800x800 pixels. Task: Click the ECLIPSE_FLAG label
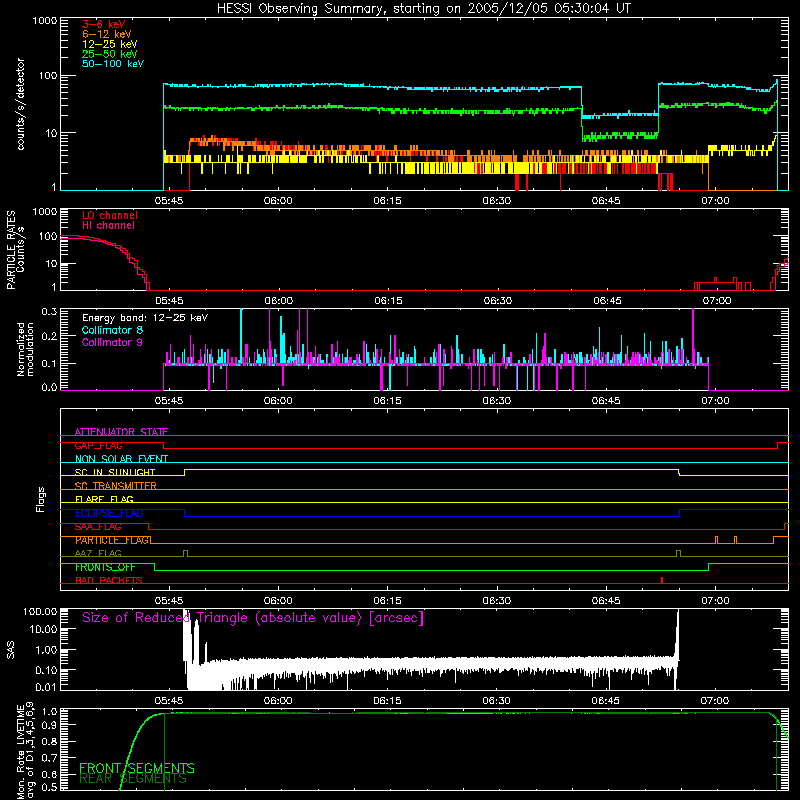tap(109, 513)
